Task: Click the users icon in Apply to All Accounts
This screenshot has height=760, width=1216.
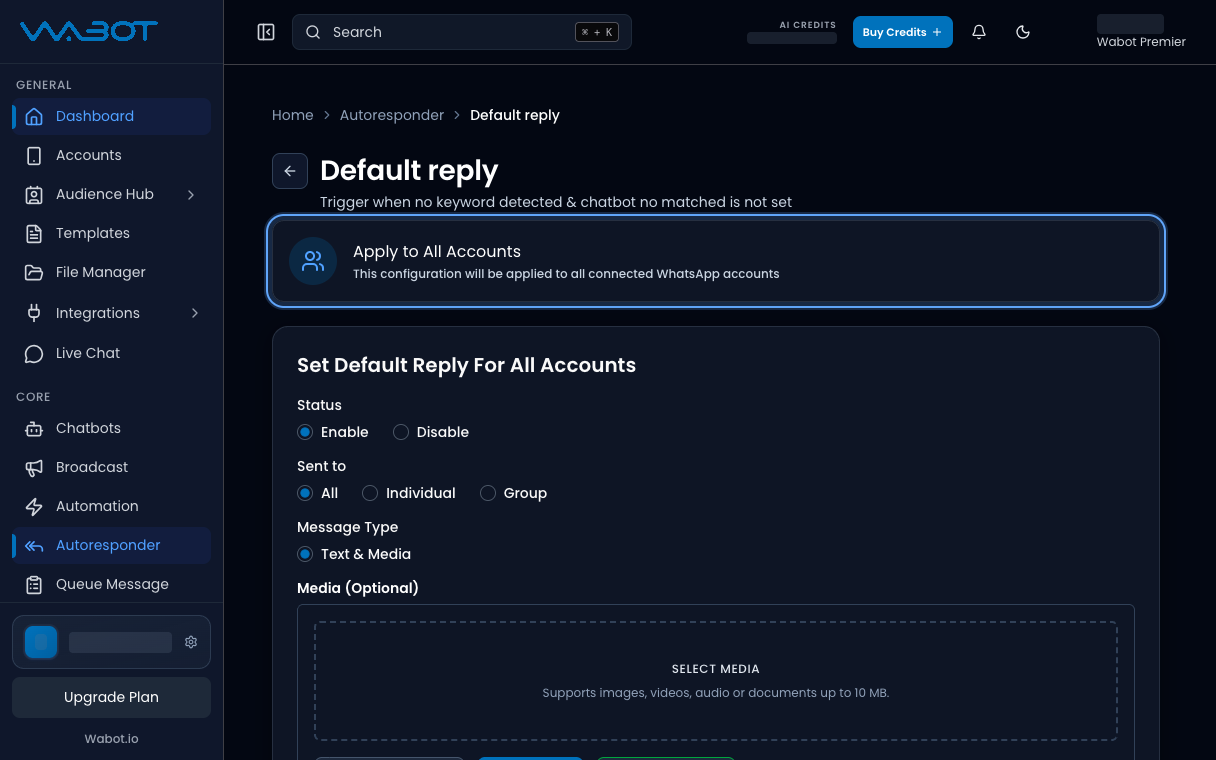Action: pos(313,261)
